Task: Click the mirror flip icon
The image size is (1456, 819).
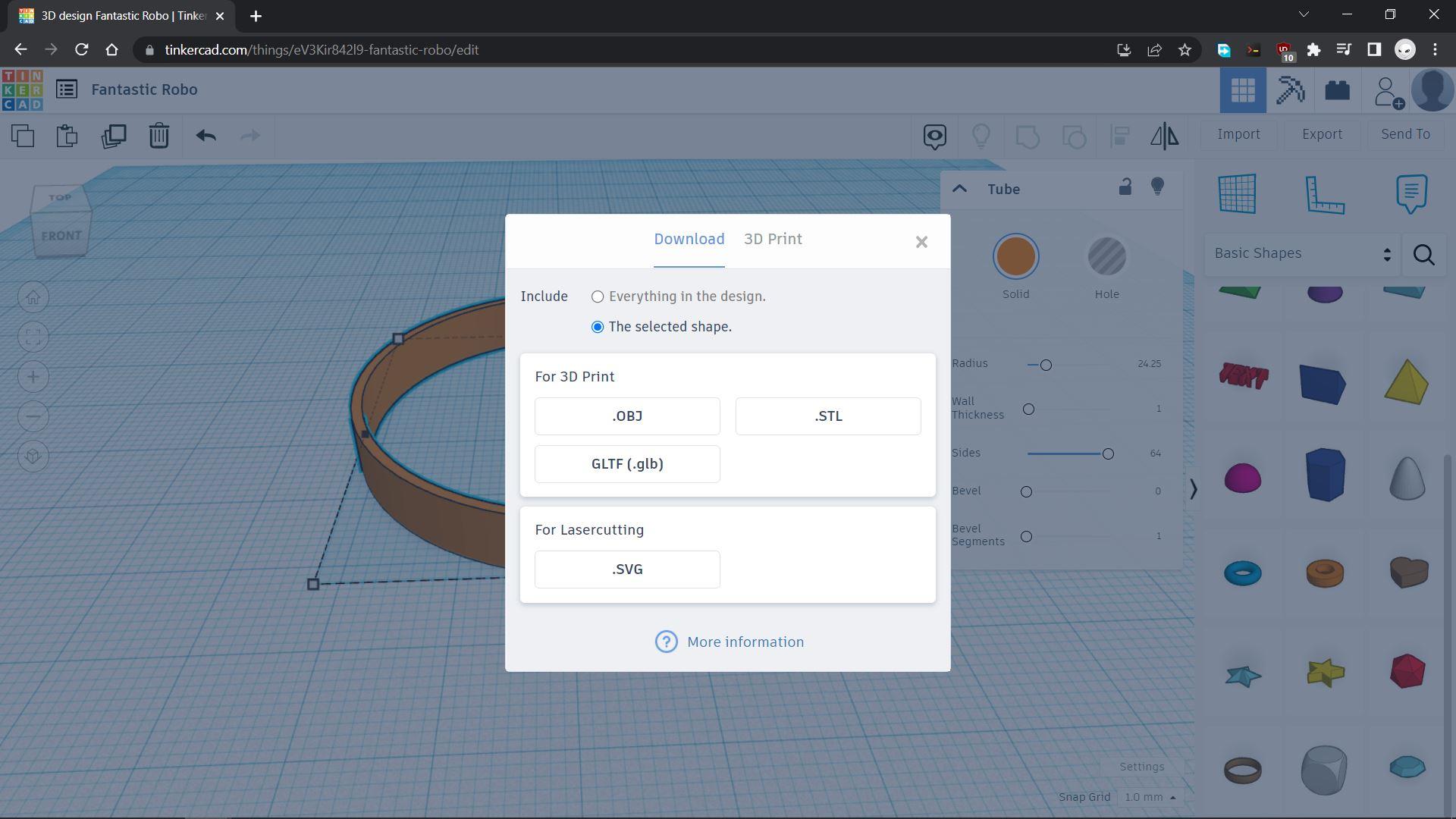Action: pos(1164,136)
